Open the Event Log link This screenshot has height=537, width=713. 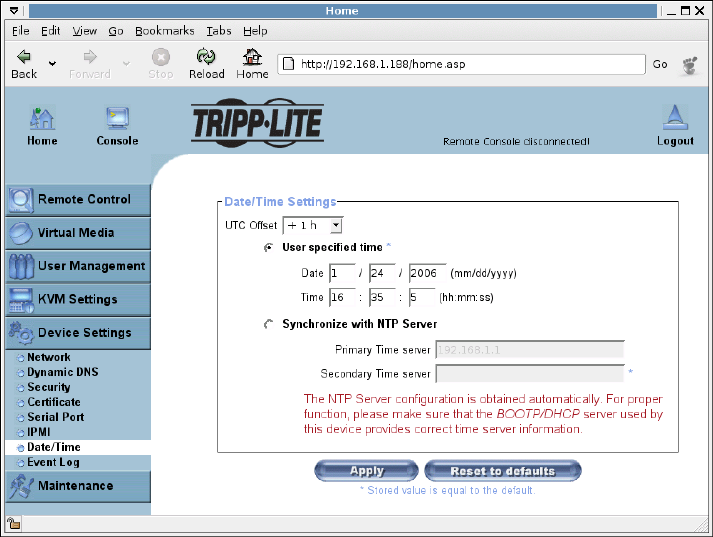[x=53, y=462]
